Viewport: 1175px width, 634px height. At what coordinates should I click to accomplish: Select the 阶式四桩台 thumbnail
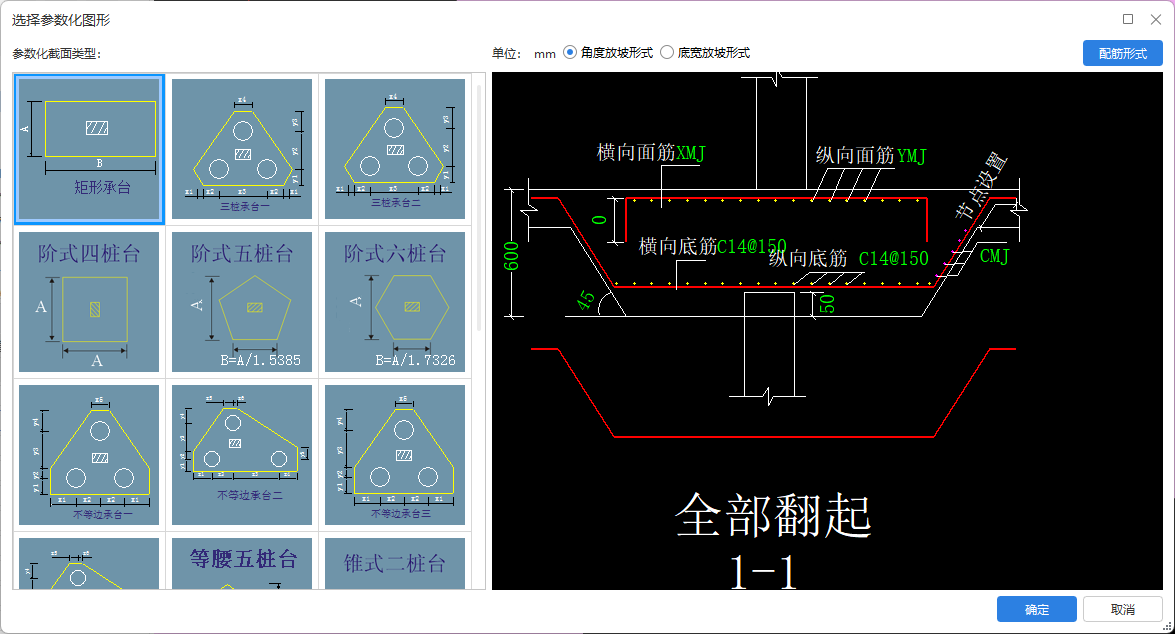(x=89, y=302)
